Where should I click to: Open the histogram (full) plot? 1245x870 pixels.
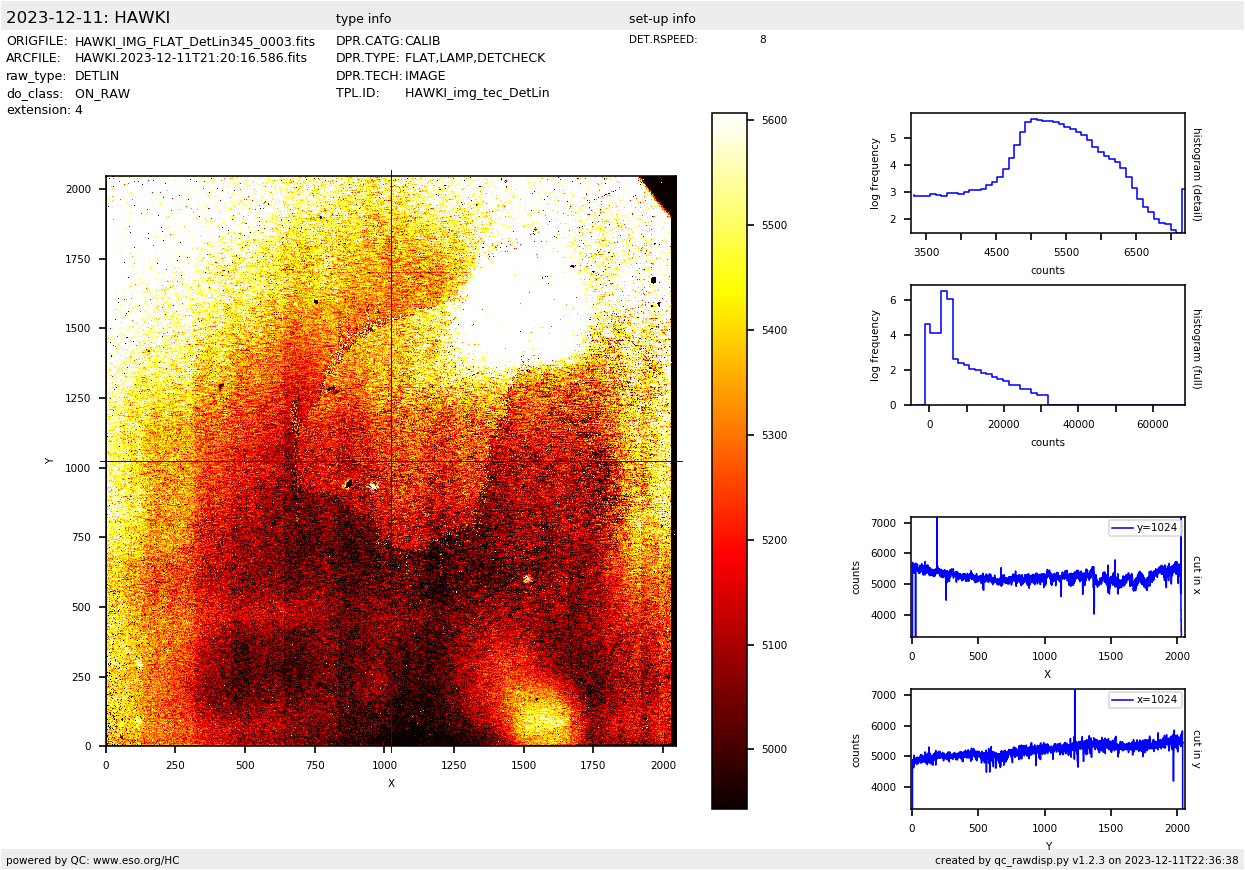click(x=1047, y=345)
